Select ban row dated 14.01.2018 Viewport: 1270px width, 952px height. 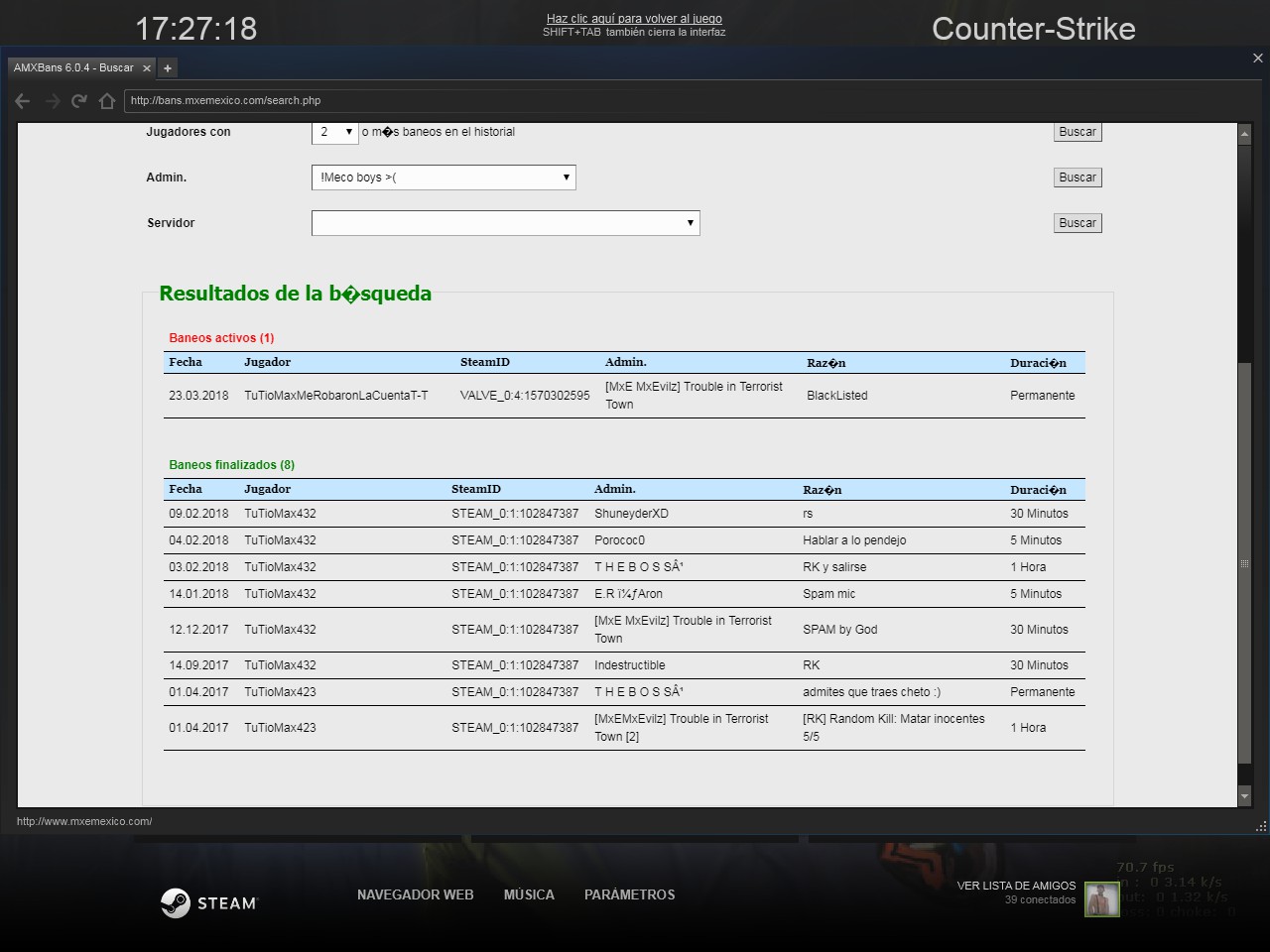tap(624, 594)
